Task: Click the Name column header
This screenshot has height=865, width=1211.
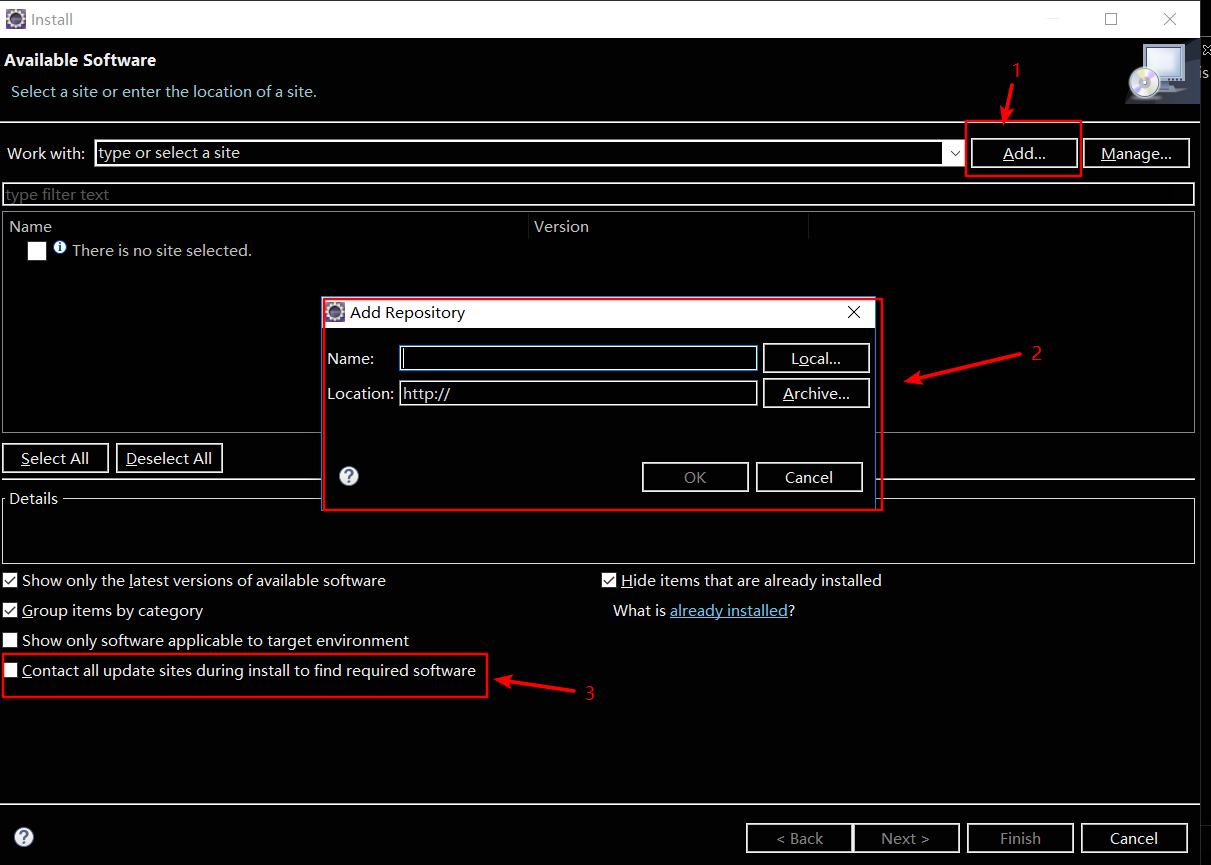Action: click(x=266, y=226)
